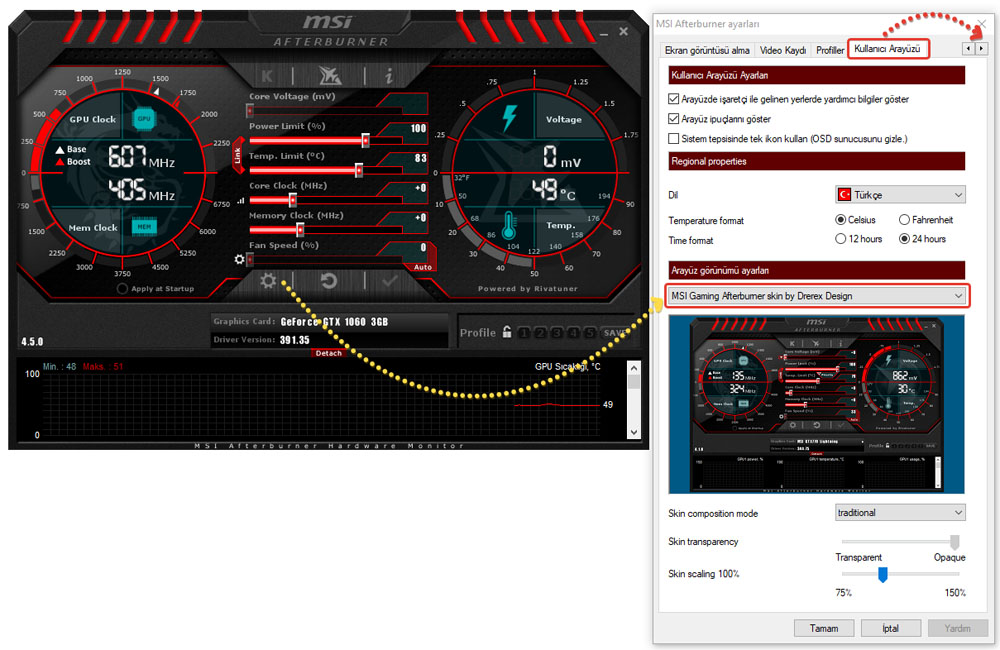Enable 'Sistem tepsisinde tek ikon kullan' option
The width and height of the screenshot is (1000, 650).
tap(673, 138)
